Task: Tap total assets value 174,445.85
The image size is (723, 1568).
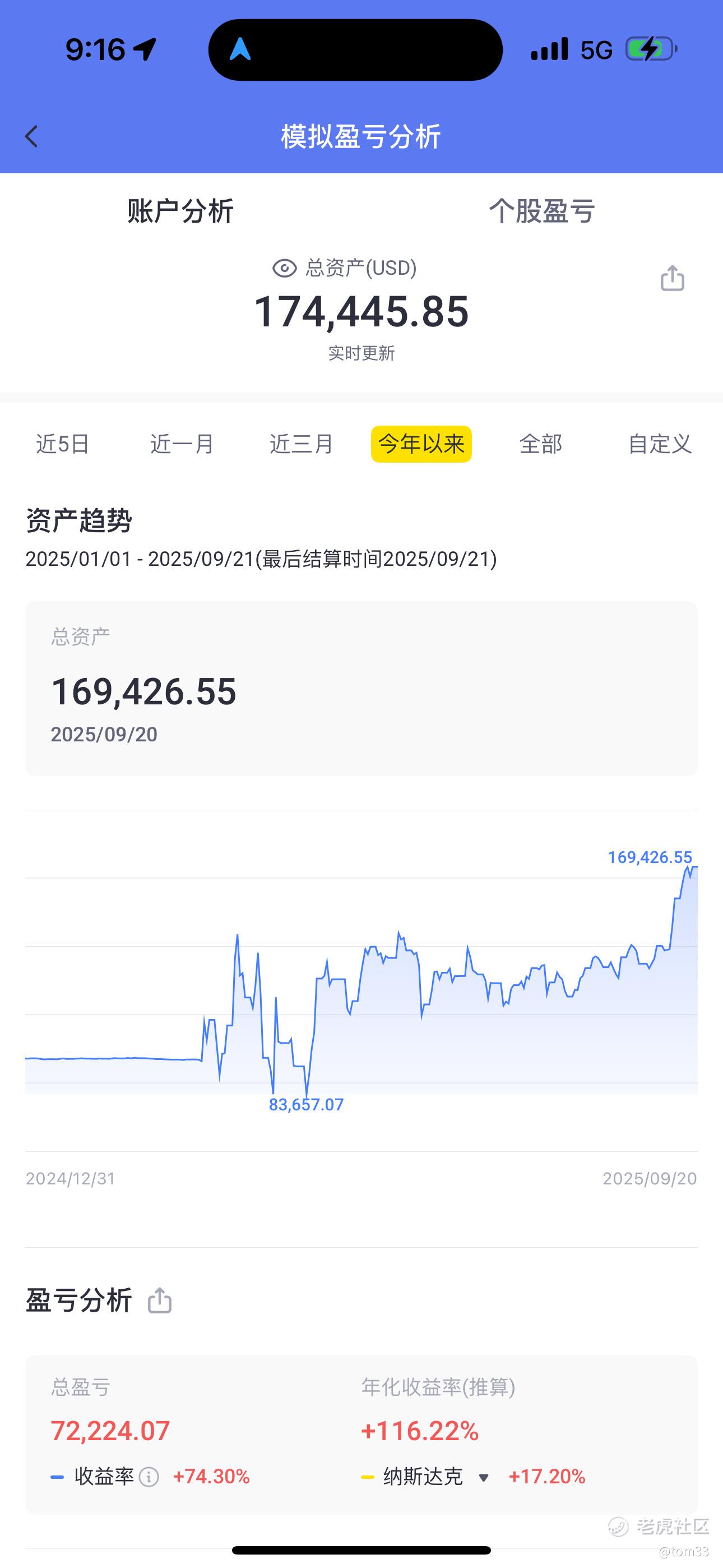Action: coord(361,311)
